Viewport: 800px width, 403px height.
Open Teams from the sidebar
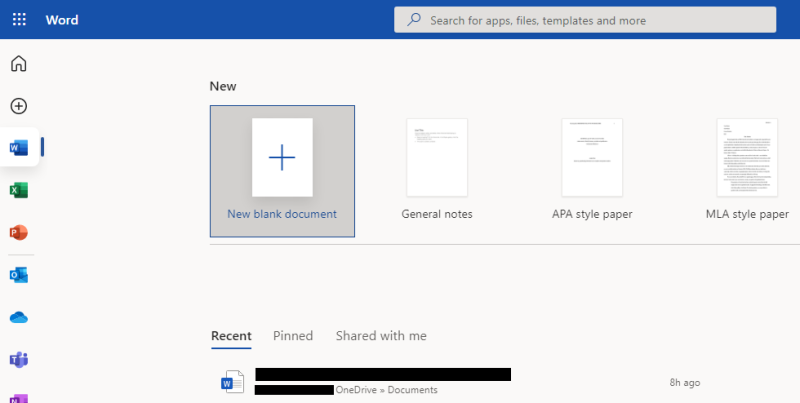click(x=19, y=359)
